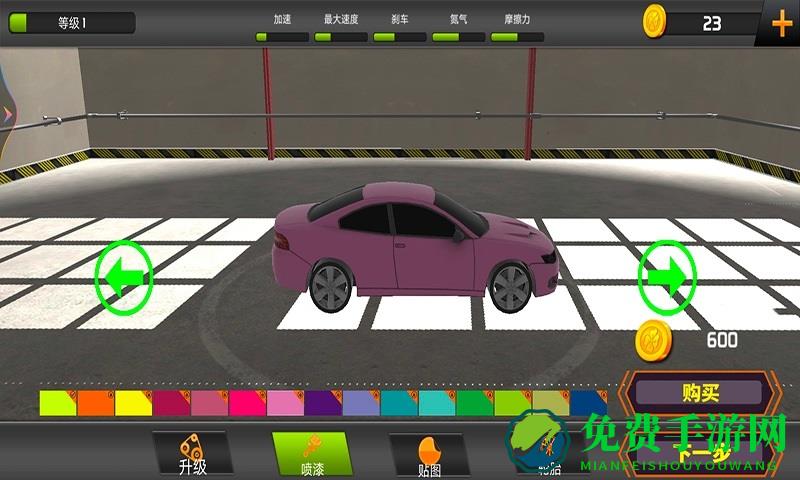Click the green left arrow to view previous car
Viewport: 800px width, 480px height.
(x=123, y=275)
